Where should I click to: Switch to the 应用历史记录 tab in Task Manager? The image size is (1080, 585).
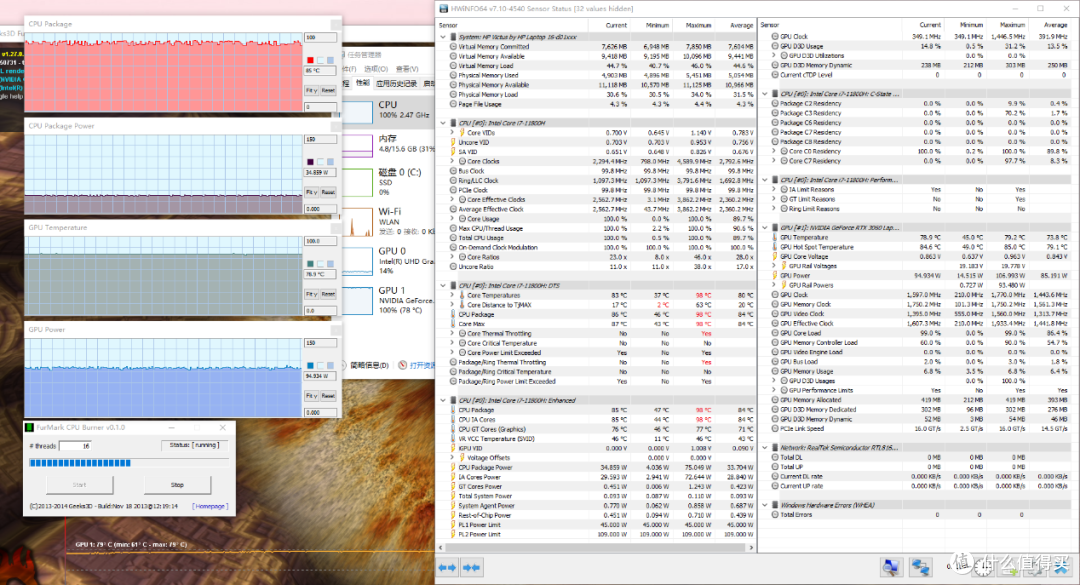[x=396, y=83]
